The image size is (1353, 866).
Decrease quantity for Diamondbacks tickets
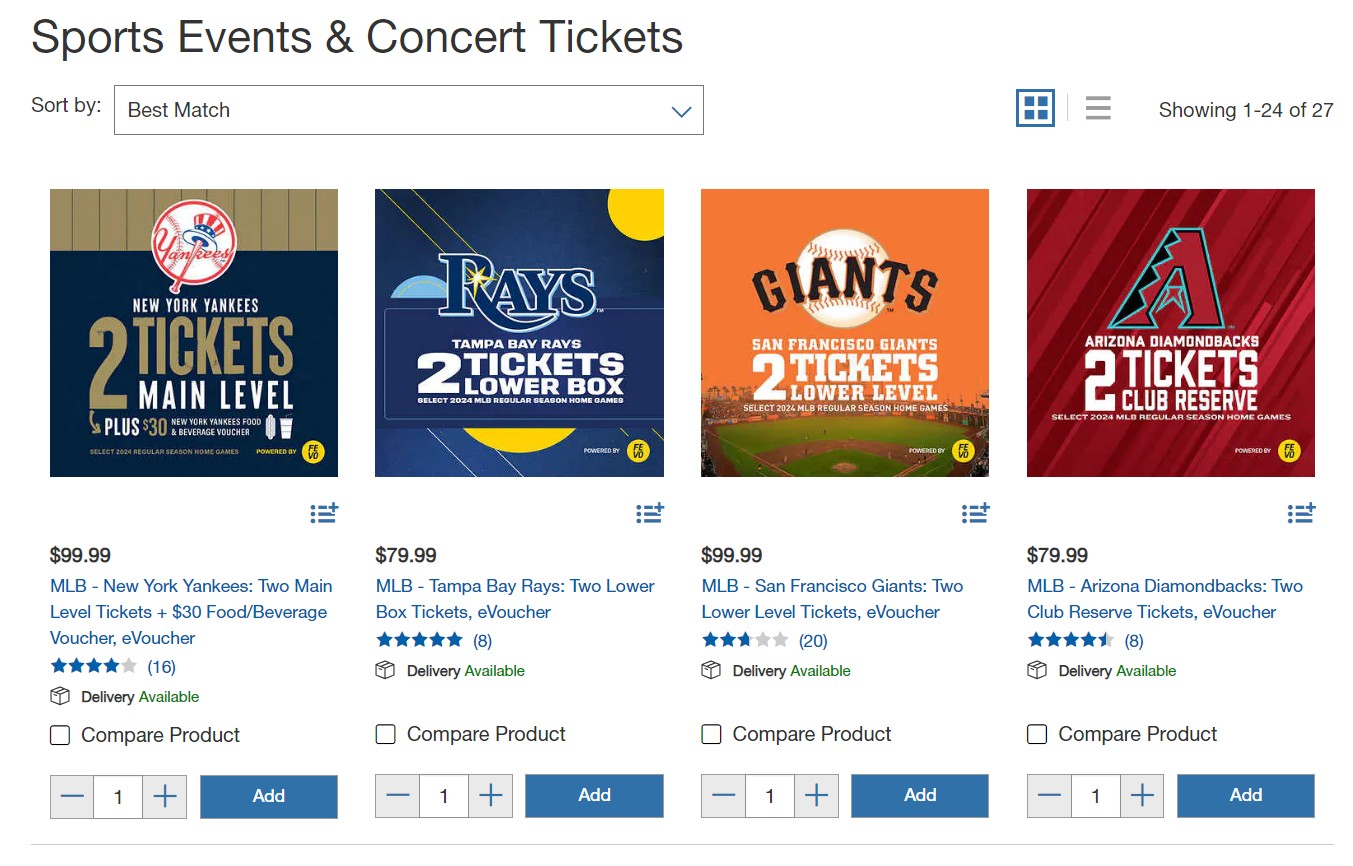[1049, 796]
